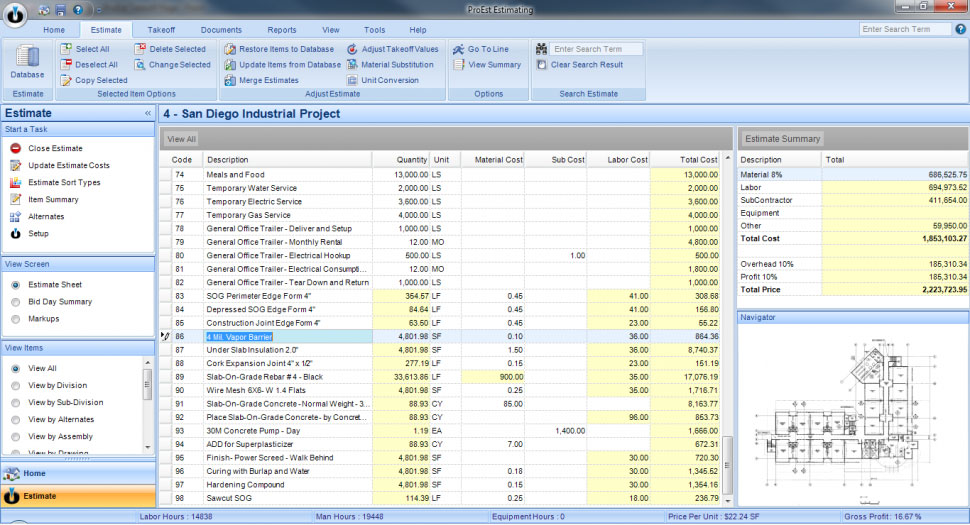This screenshot has width=970, height=525.
Task: Click the Adjust Takeoff Values icon
Action: (x=353, y=49)
